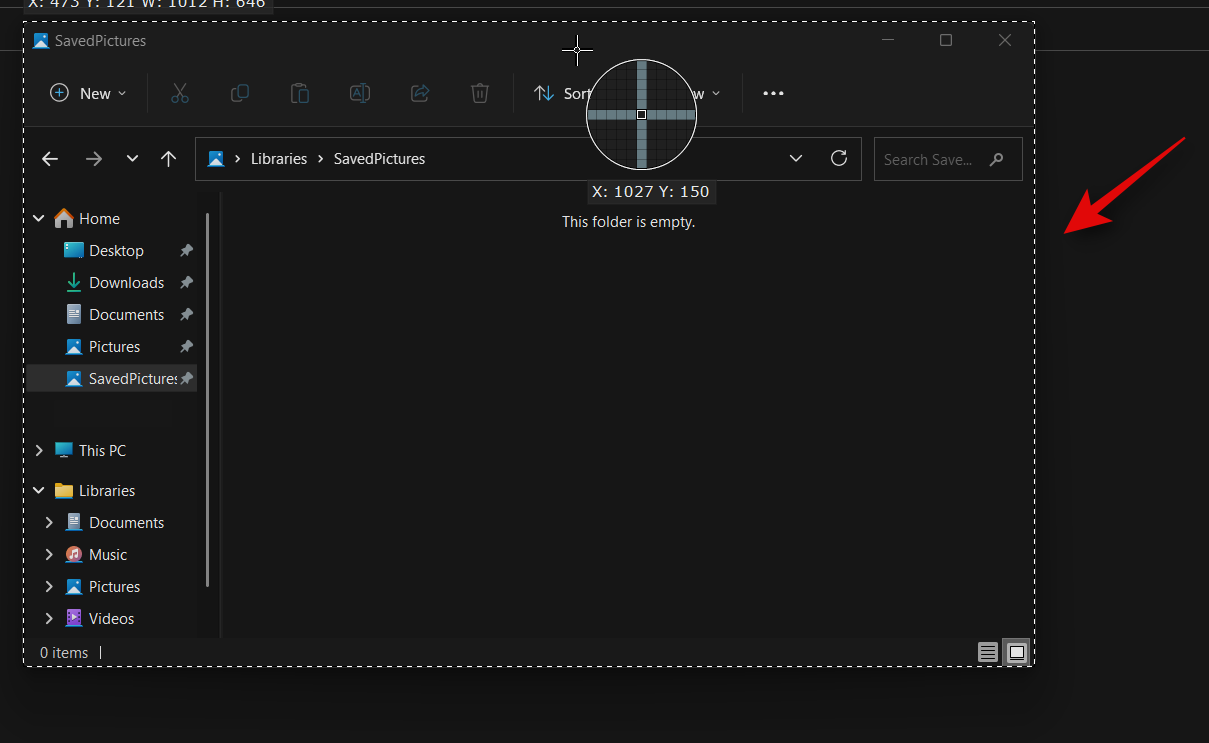Viewport: 1209px width, 743px height.
Task: Open the recent locations dropdown chevron
Action: click(132, 159)
